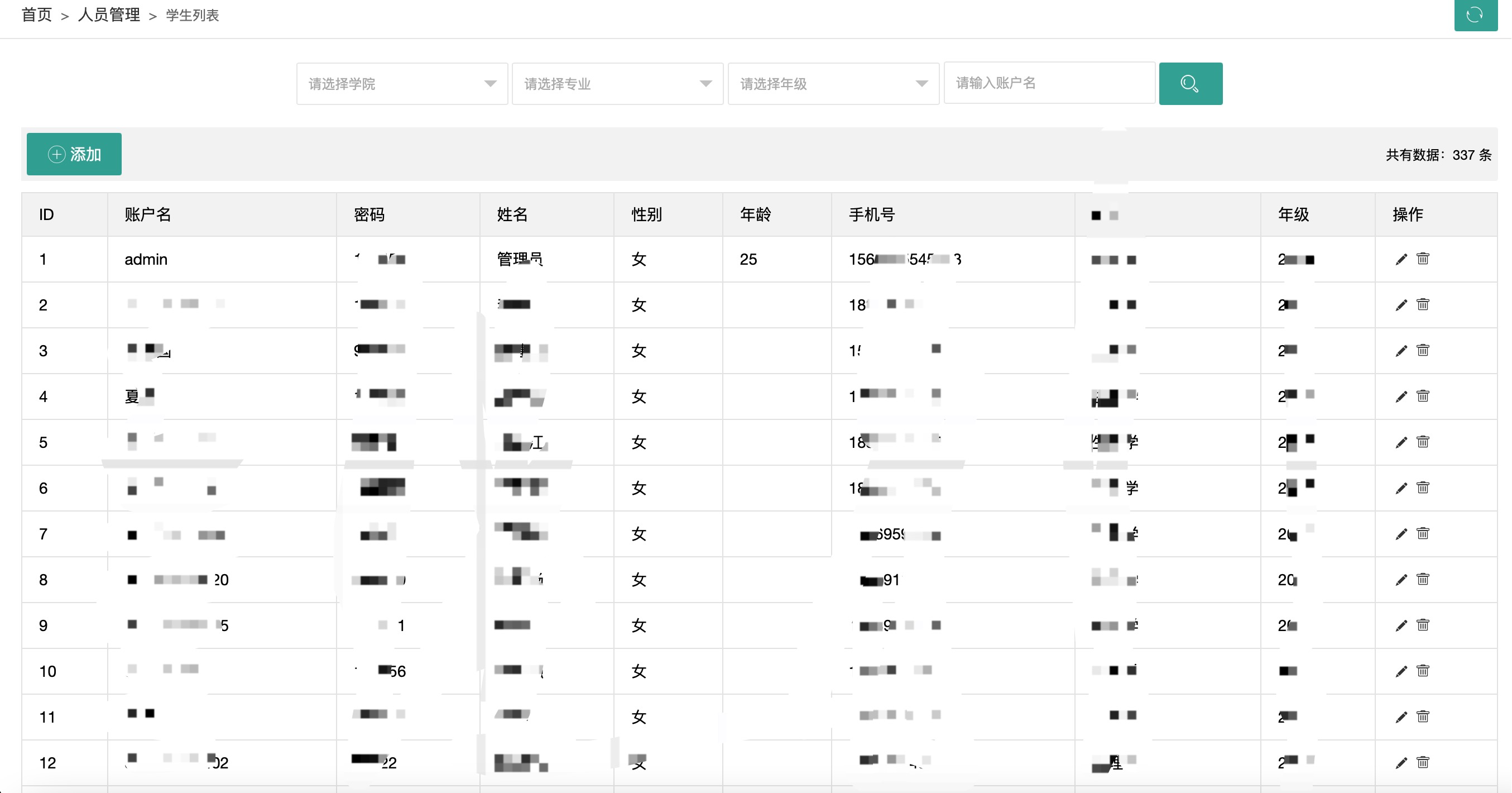This screenshot has height=793, width=1512.
Task: Click 人员管理 breadcrumb link
Action: [109, 15]
